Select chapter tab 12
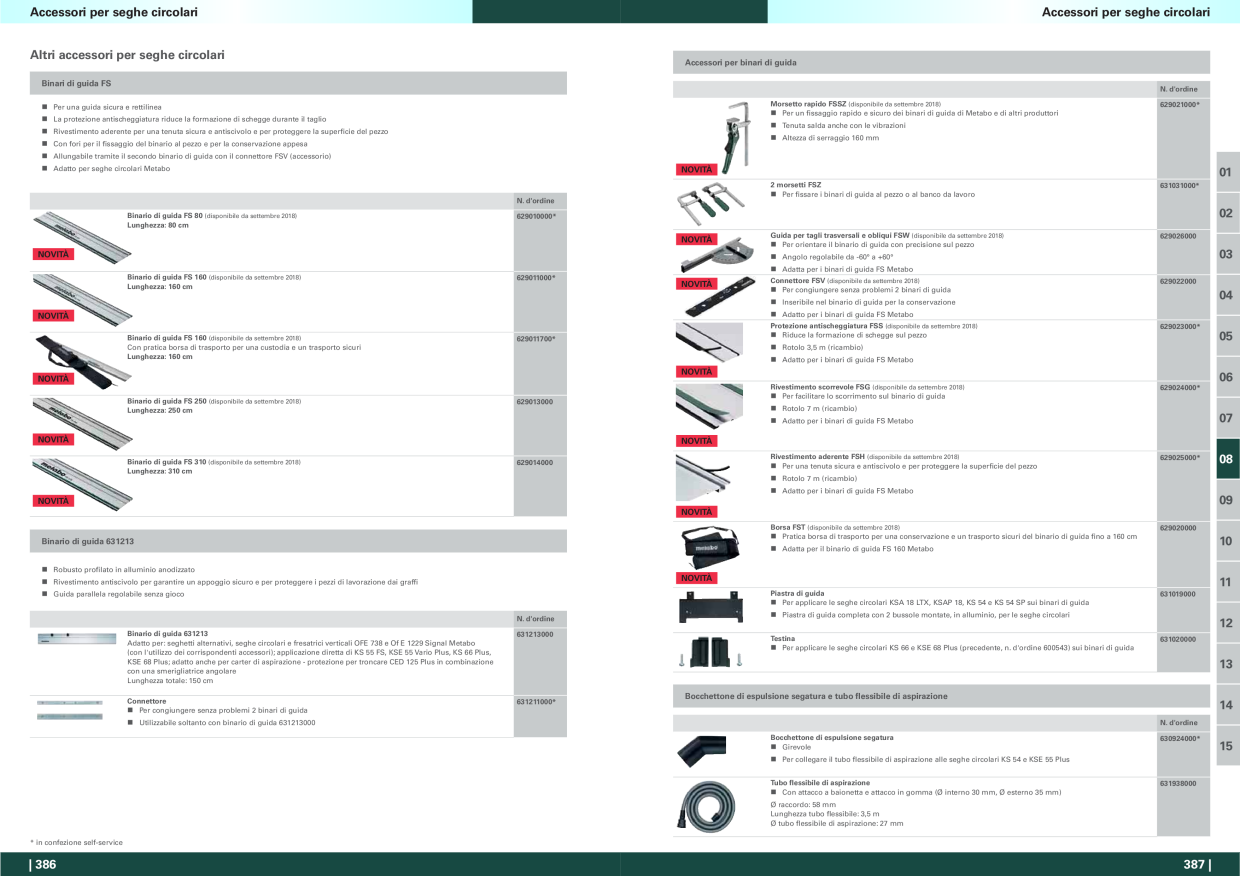Image resolution: width=1240 pixels, height=876 pixels. click(x=1226, y=623)
